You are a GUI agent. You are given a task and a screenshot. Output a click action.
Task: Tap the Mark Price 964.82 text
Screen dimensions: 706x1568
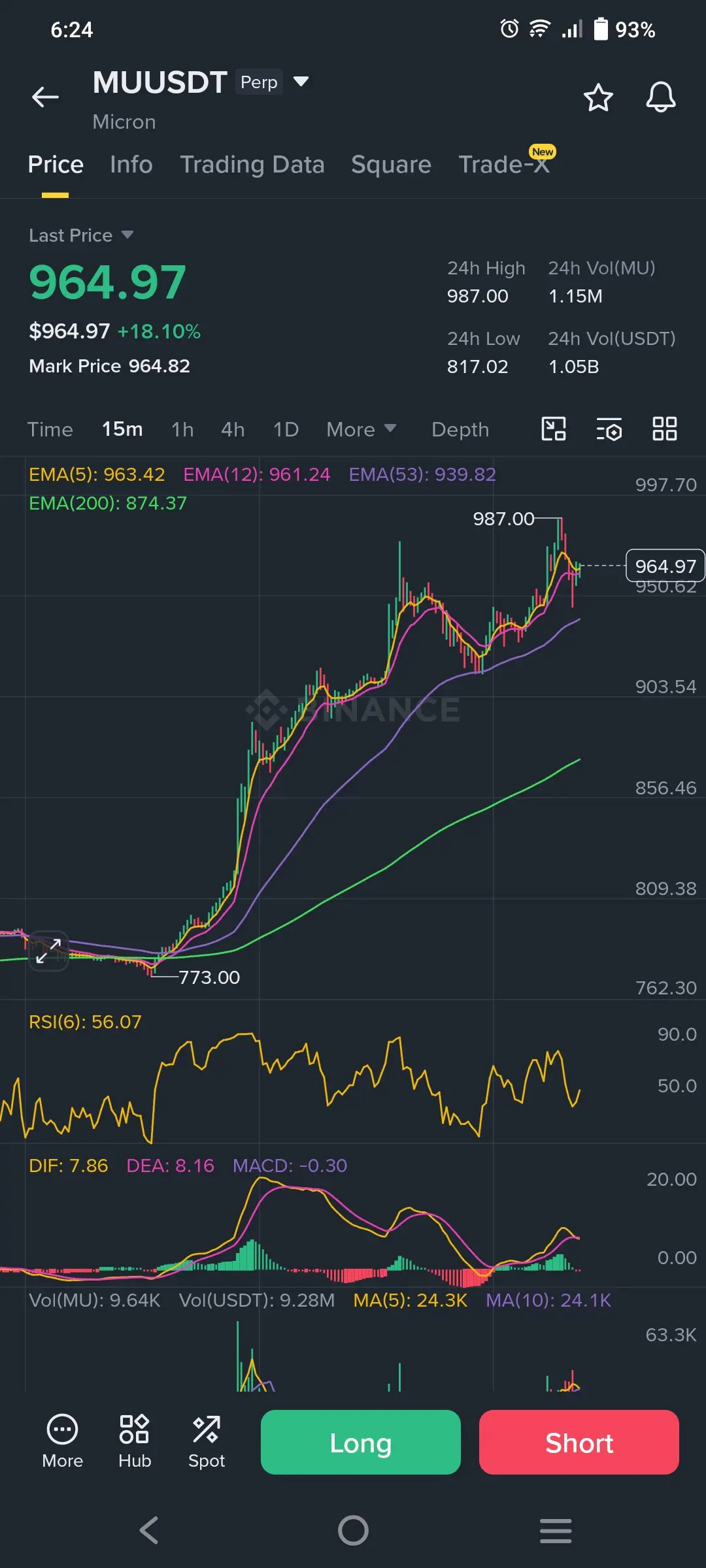pyautogui.click(x=109, y=366)
